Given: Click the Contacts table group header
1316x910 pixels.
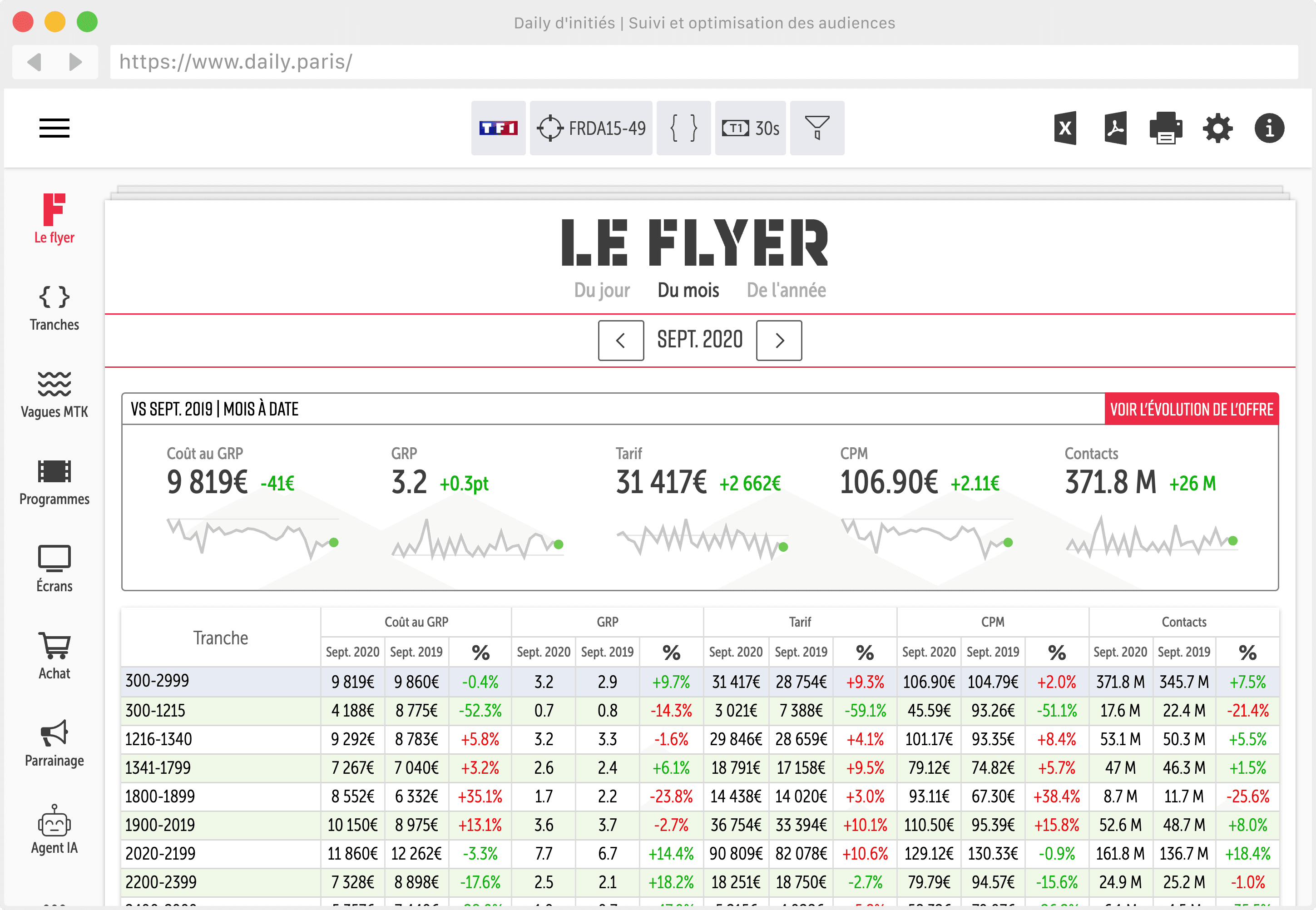Looking at the screenshot, I should (1184, 622).
